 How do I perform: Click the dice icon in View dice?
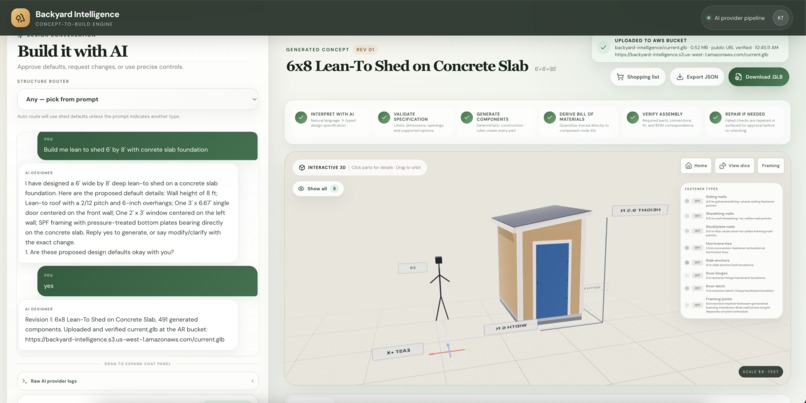722,166
